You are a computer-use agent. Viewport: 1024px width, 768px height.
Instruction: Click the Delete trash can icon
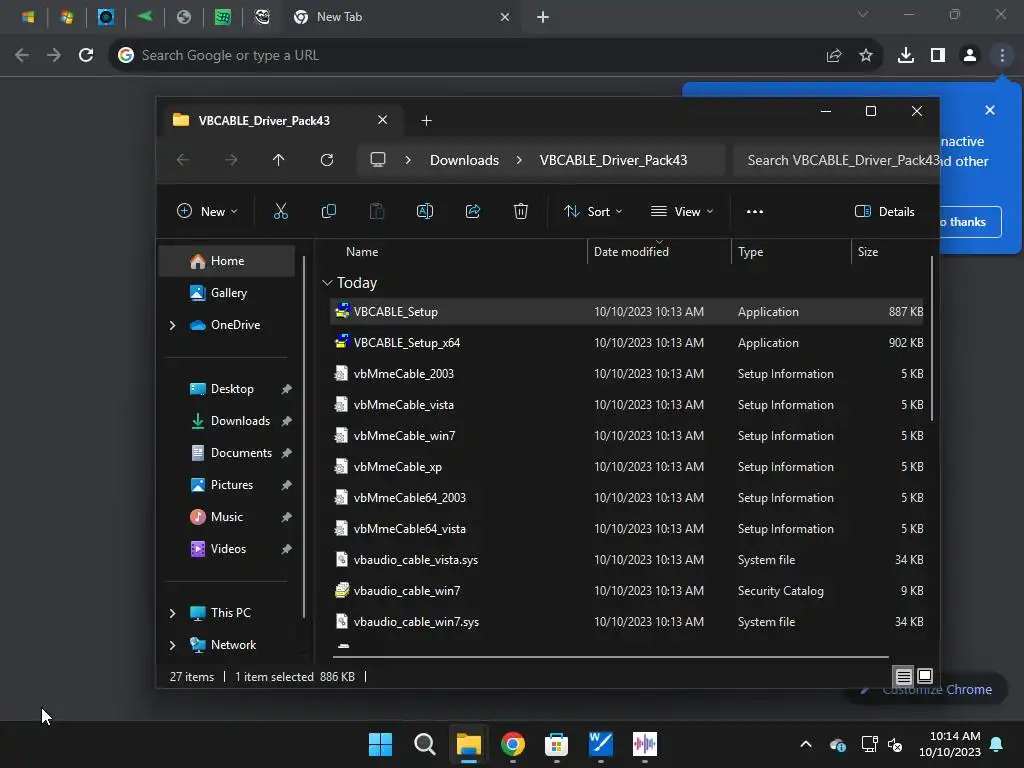tap(520, 212)
